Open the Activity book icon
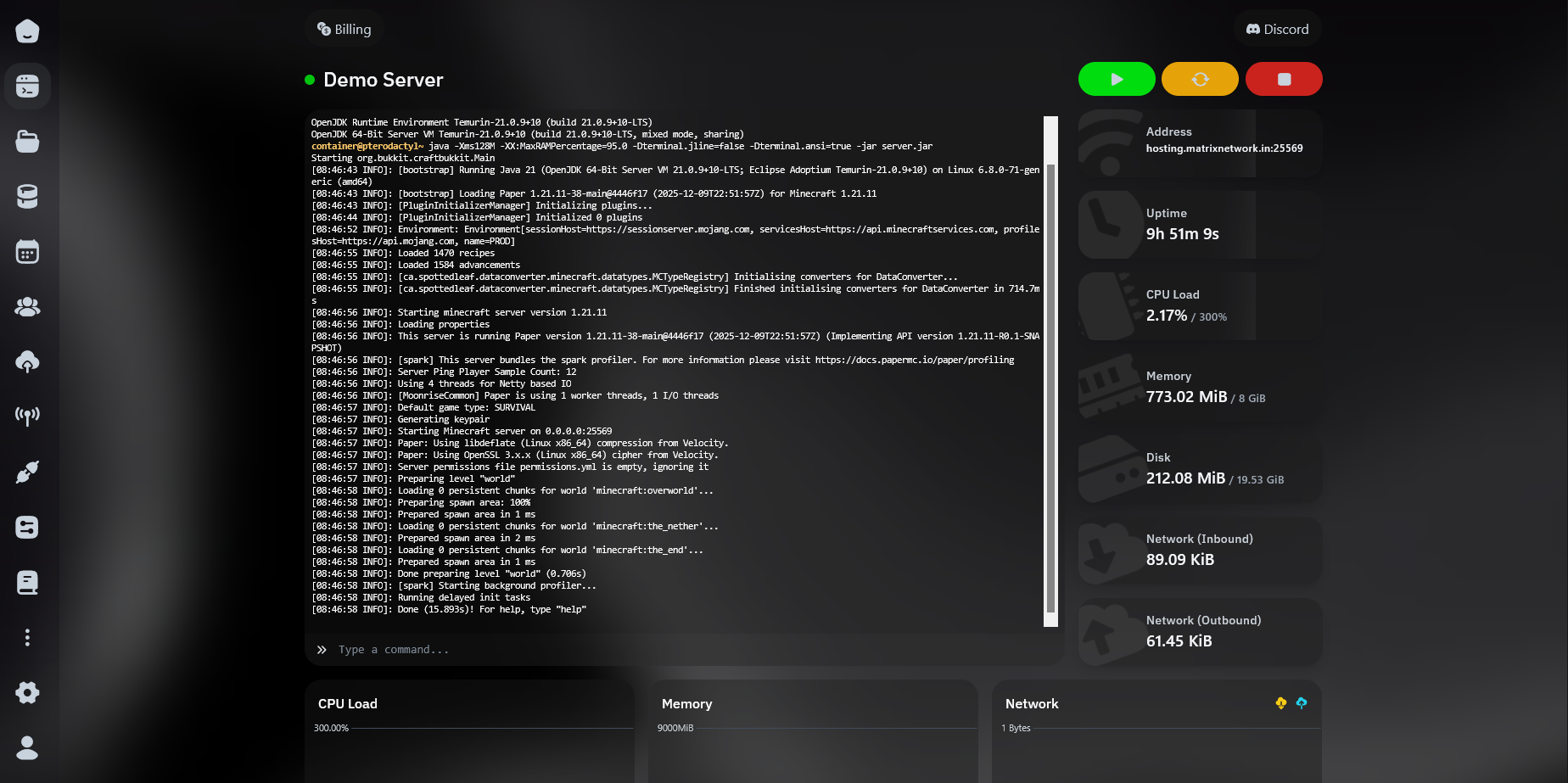The image size is (1568, 783). [27, 582]
